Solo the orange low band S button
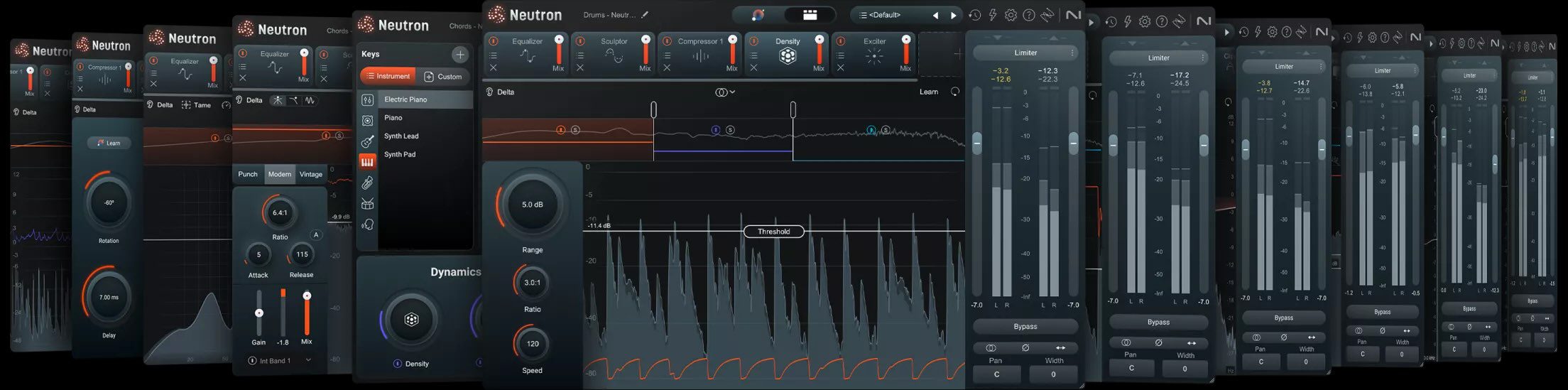Screen dimensions: 1568x390 tap(575, 129)
